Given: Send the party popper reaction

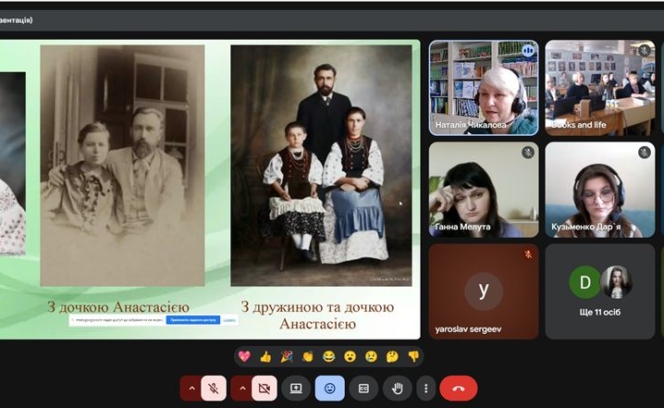Looking at the screenshot, I should (x=286, y=356).
